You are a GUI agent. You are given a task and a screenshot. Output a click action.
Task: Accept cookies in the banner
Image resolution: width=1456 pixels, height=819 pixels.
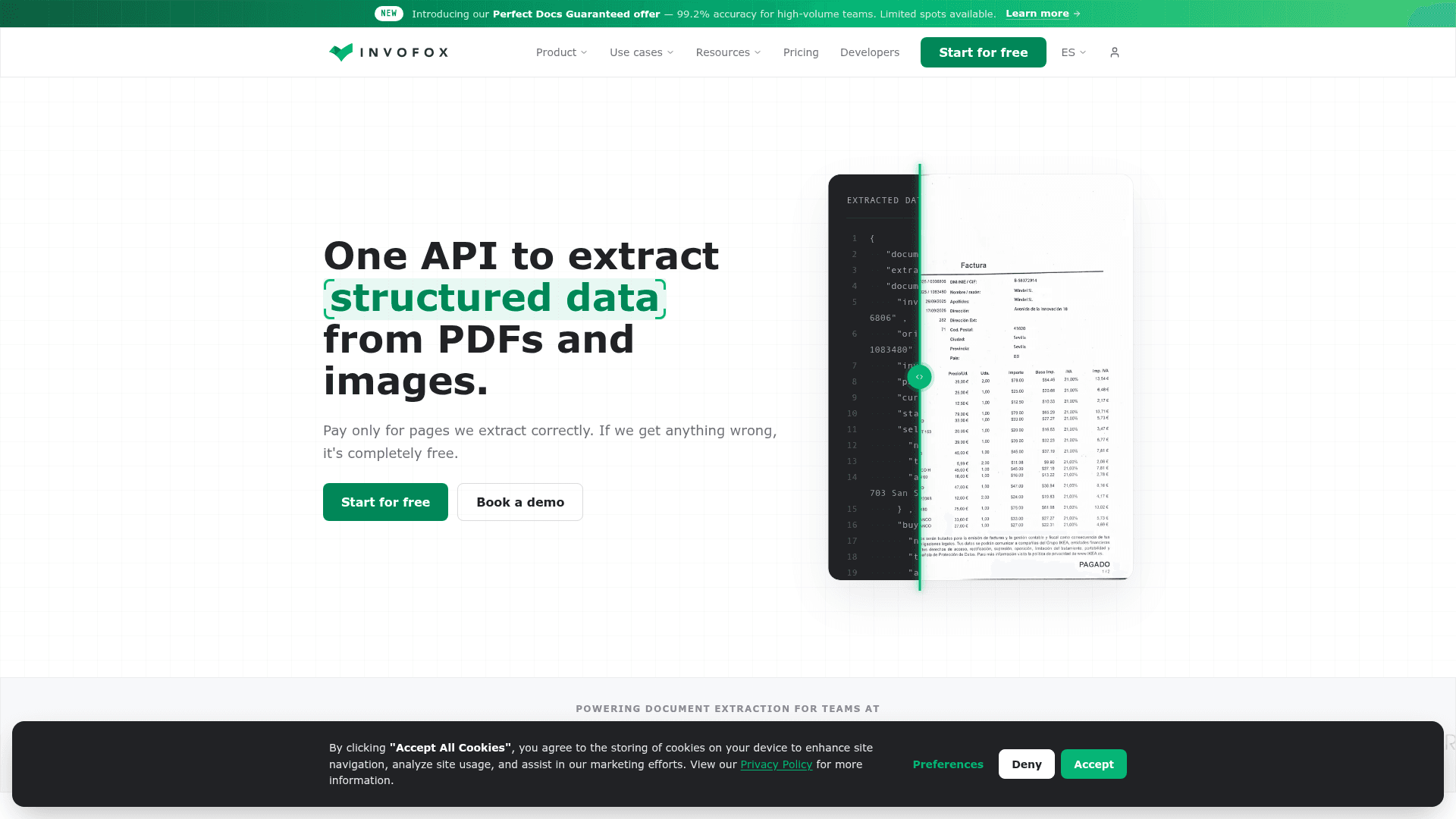pos(1094,764)
